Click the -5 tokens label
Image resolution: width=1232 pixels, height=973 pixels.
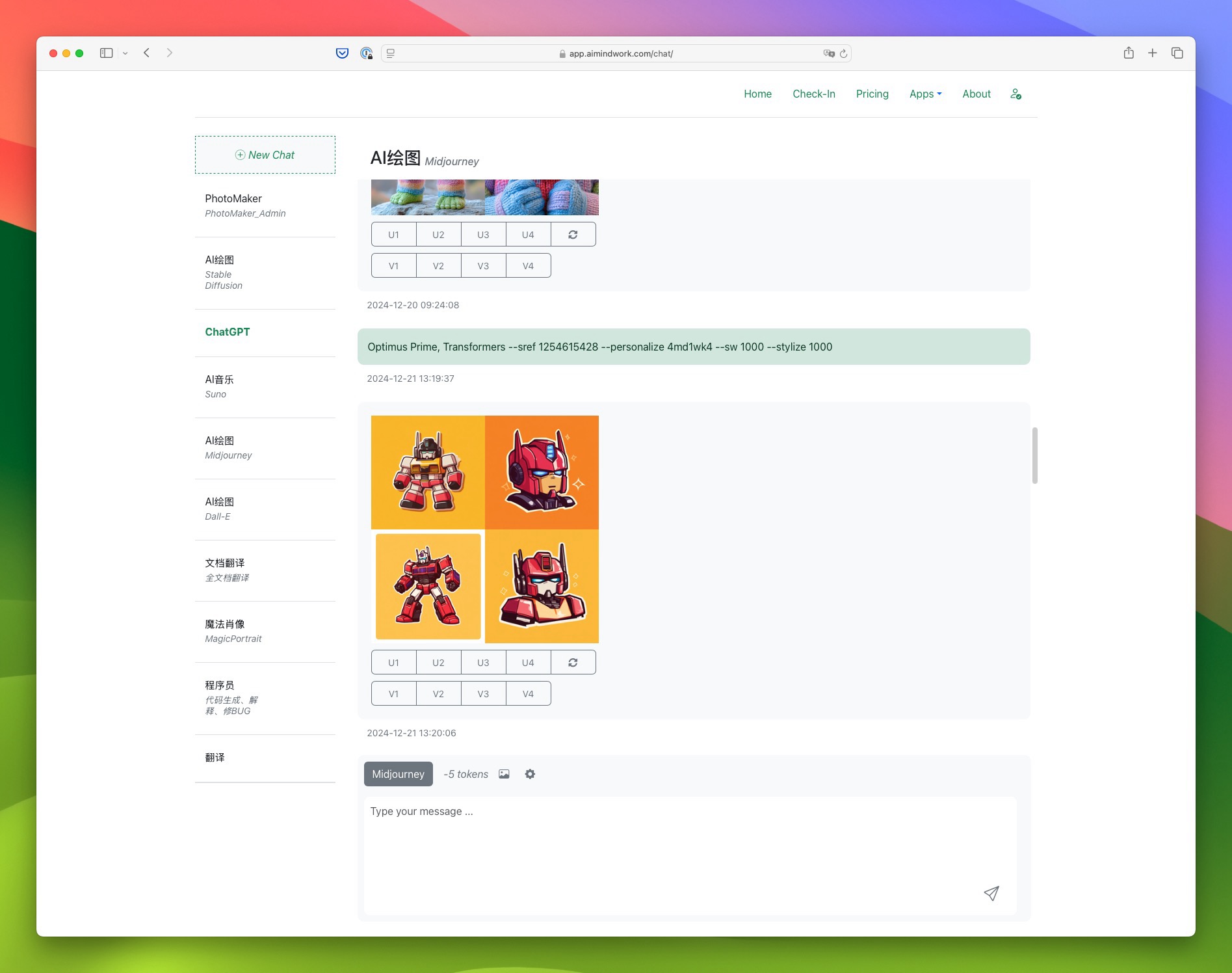click(465, 774)
